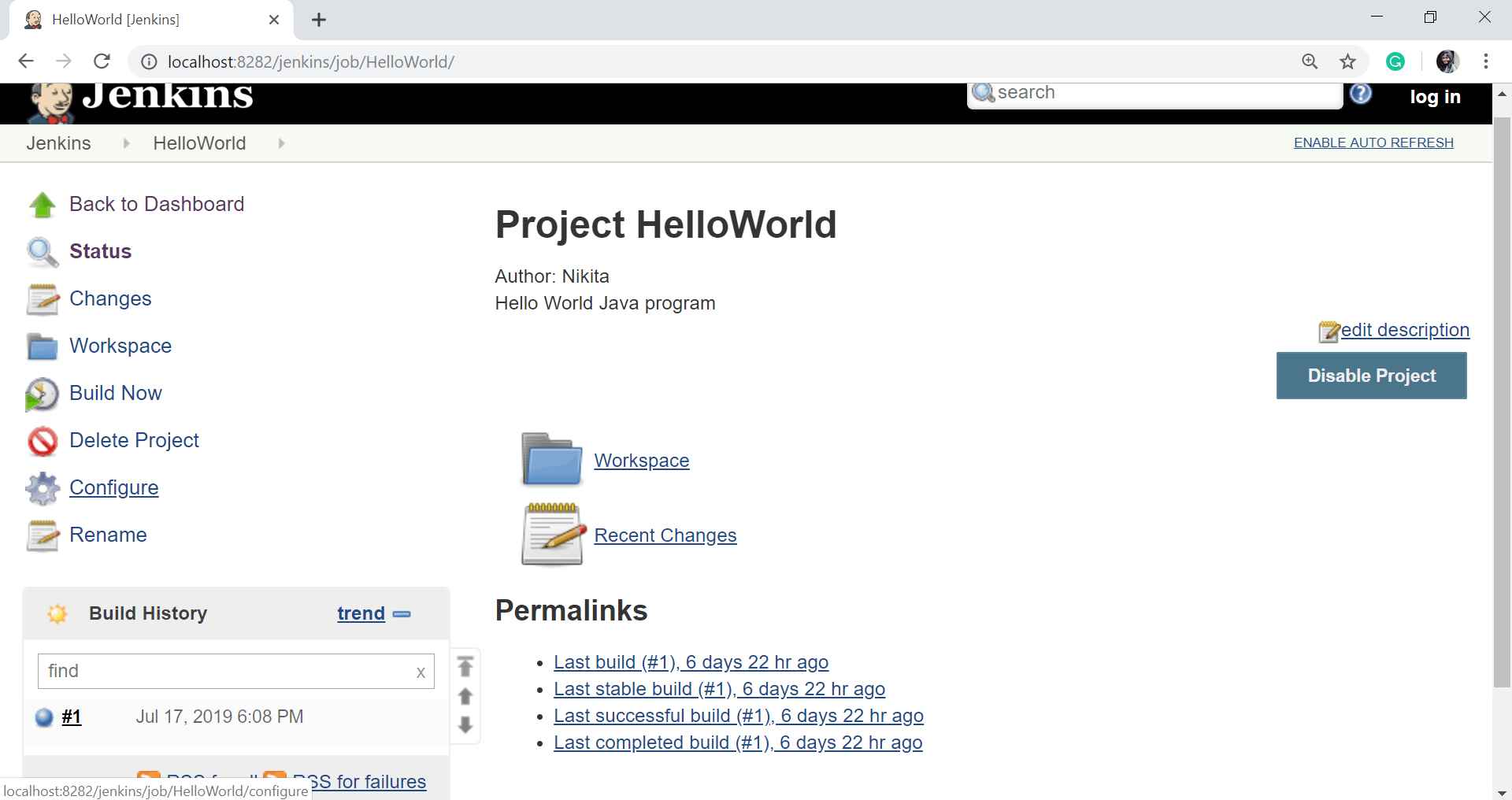Click the edit description notepad icon

pyautogui.click(x=1329, y=331)
